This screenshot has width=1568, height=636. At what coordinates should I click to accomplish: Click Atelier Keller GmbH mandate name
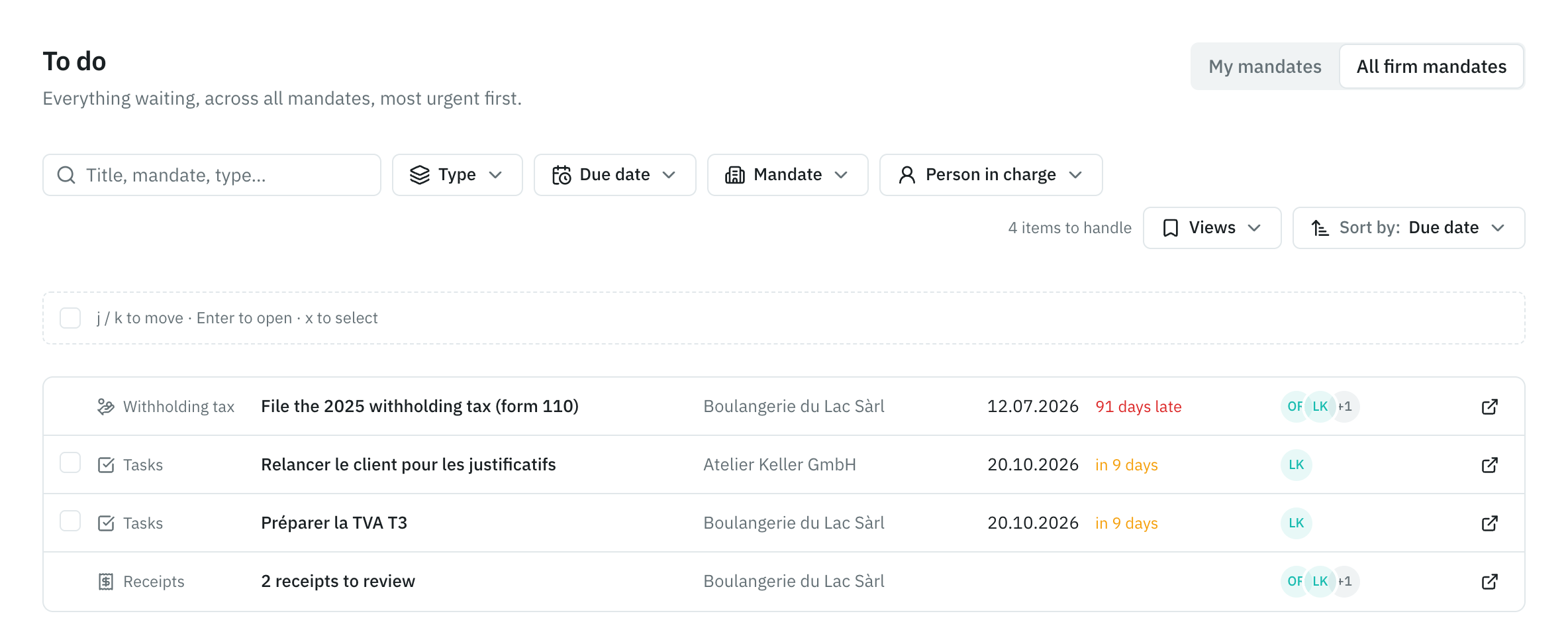point(780,465)
